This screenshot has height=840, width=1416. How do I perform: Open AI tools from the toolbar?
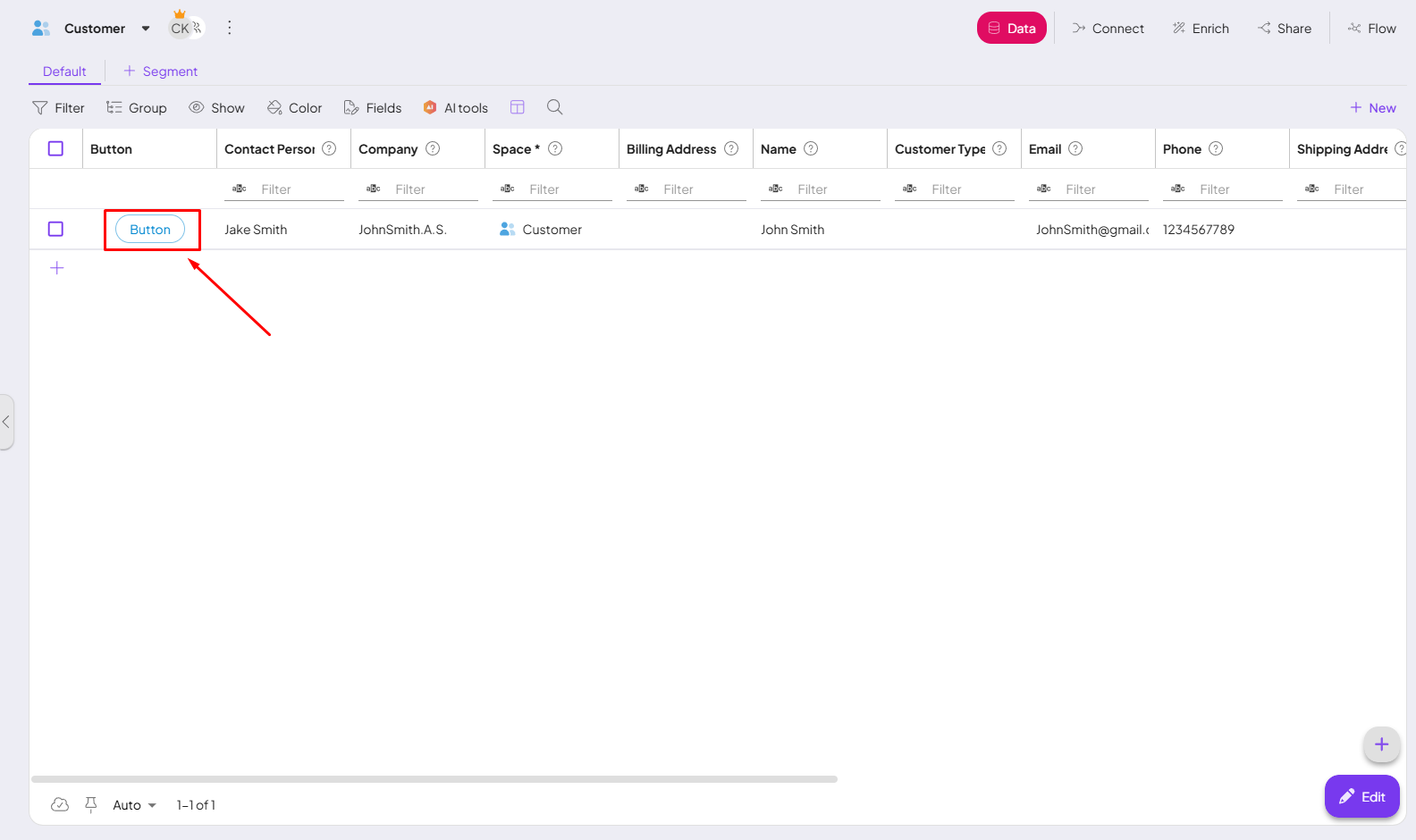456,108
